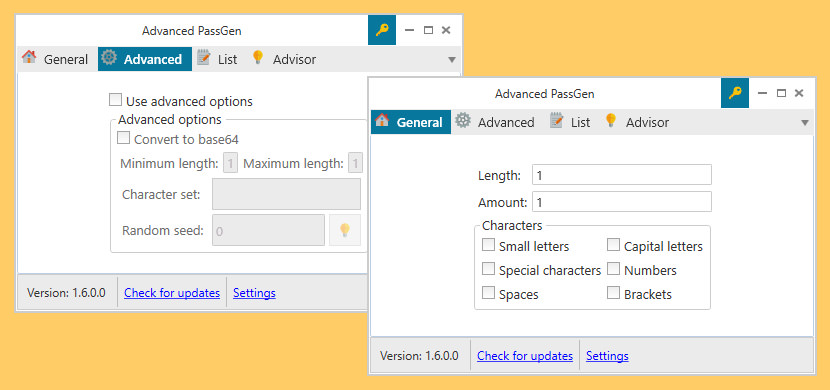830x390 pixels.
Task: Open the Advisor tab in back window
Action: pyautogui.click(x=284, y=59)
